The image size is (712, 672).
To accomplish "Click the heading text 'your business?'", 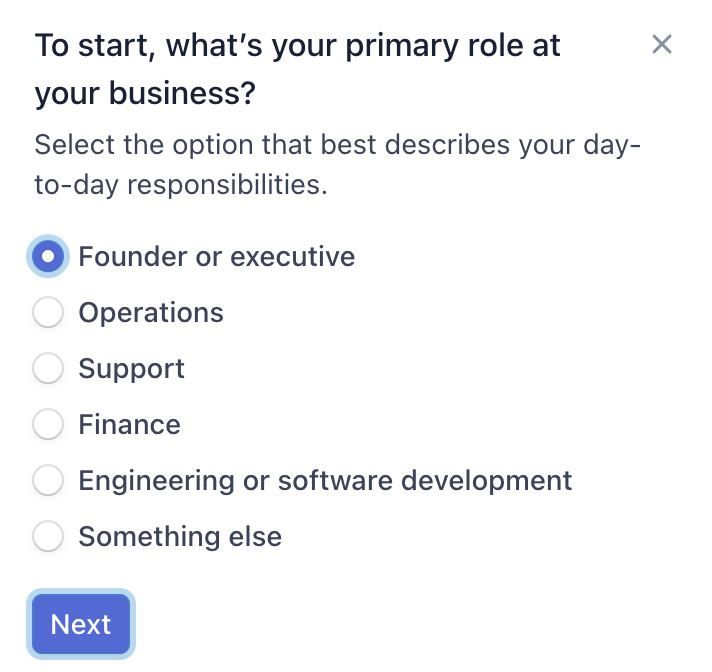I will pos(145,94).
